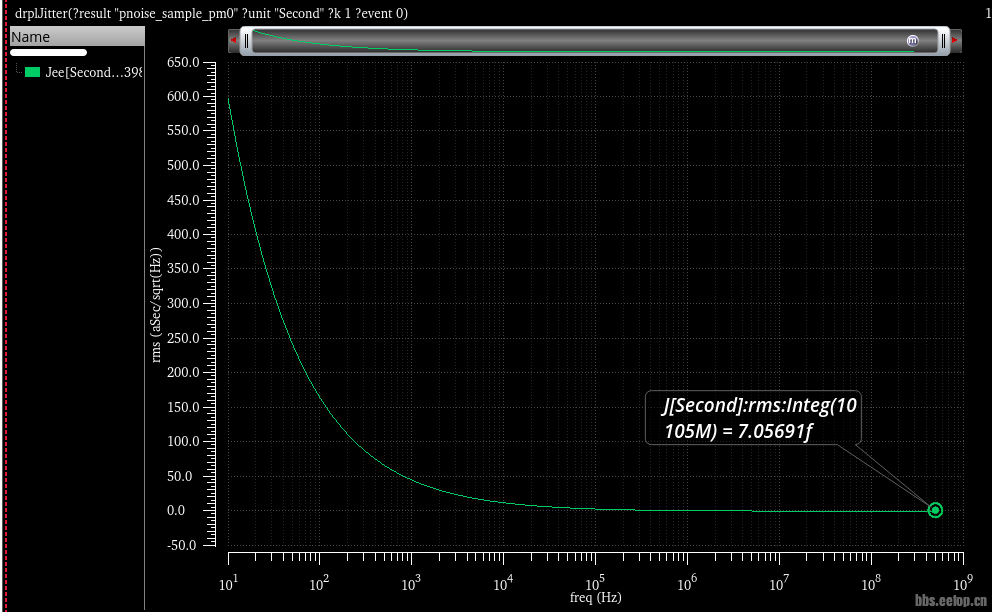Image resolution: width=992 pixels, height=612 pixels.
Task: Click the left handle of the zoom bar
Action: click(245, 41)
